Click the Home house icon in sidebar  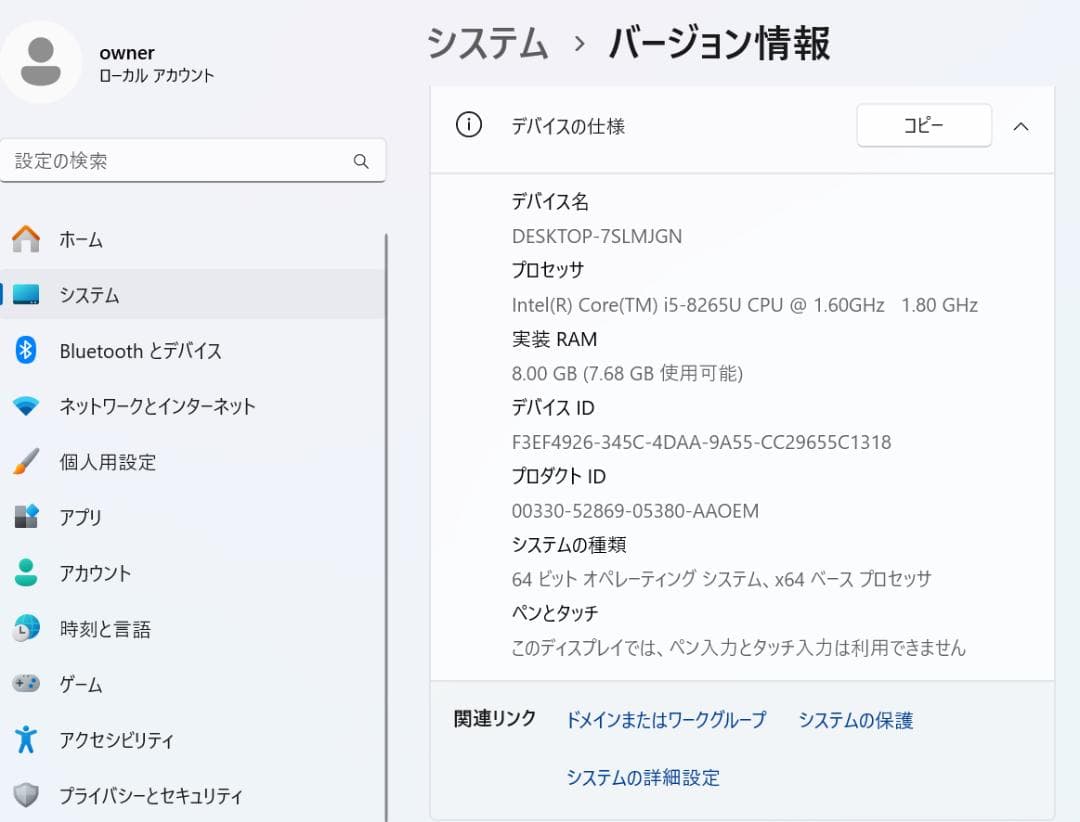coord(26,239)
